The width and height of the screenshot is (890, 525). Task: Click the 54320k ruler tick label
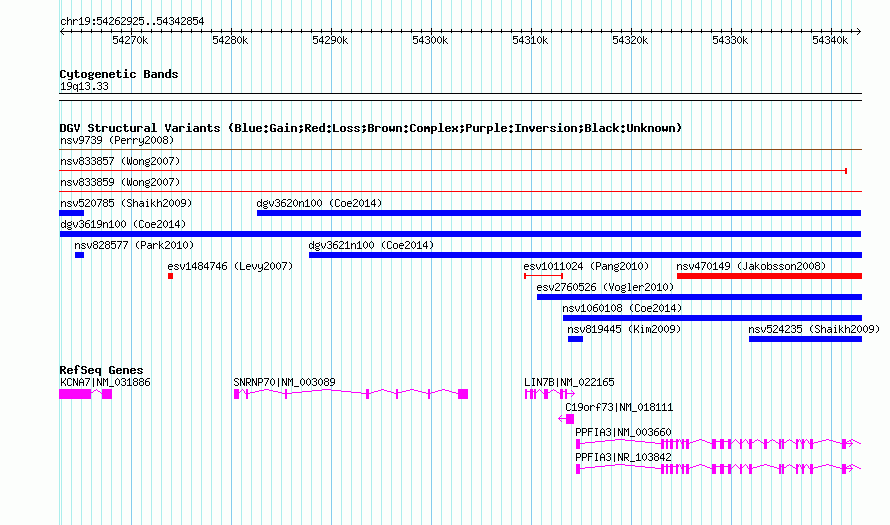click(630, 40)
